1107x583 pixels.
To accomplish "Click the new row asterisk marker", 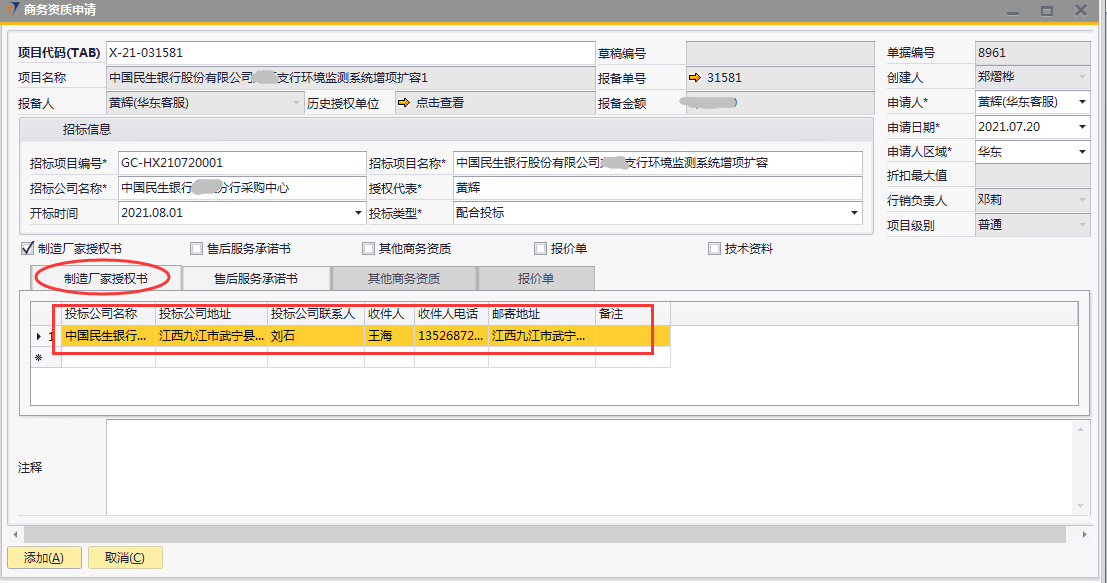I will click(39, 357).
